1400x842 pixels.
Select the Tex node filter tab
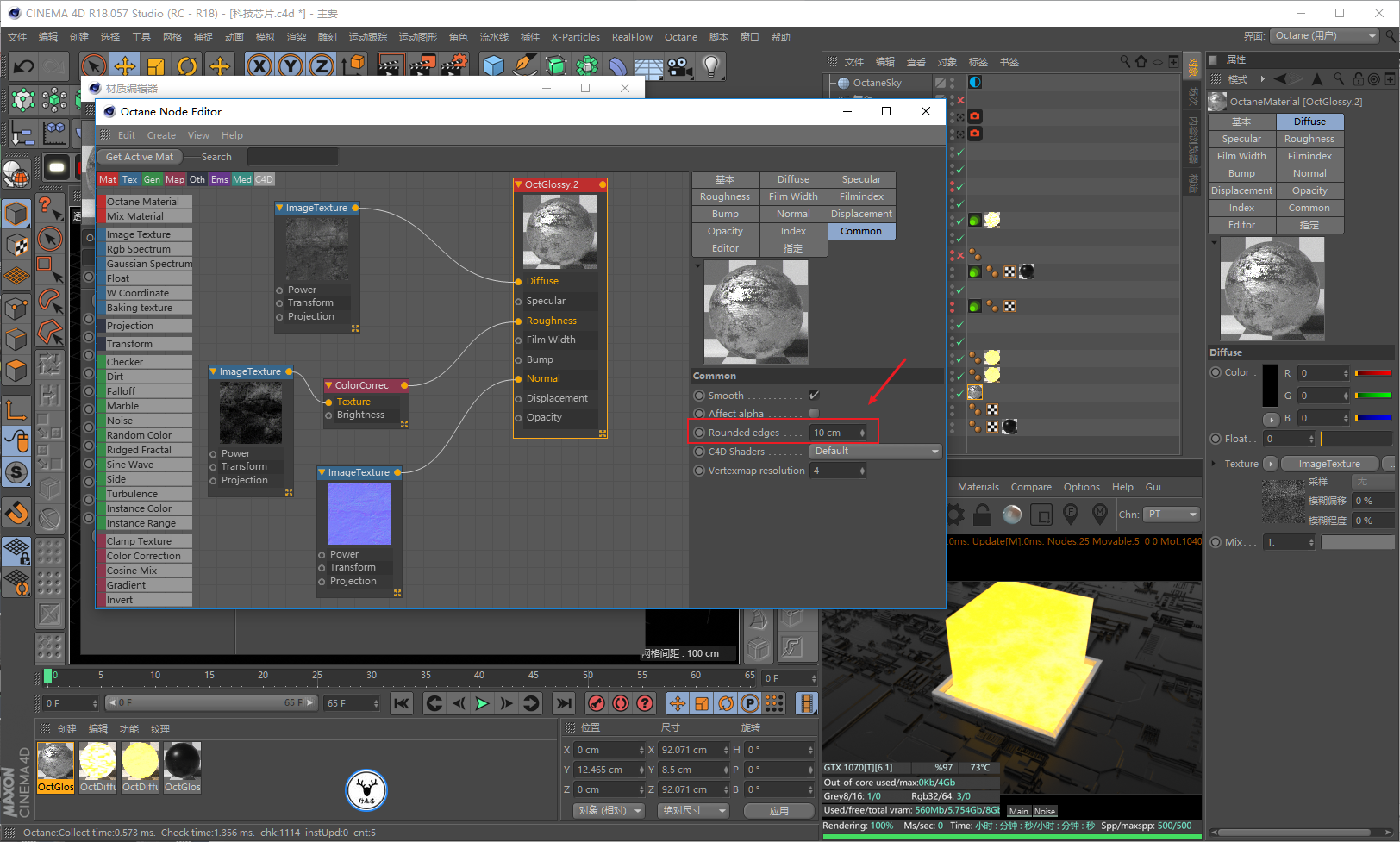click(129, 179)
